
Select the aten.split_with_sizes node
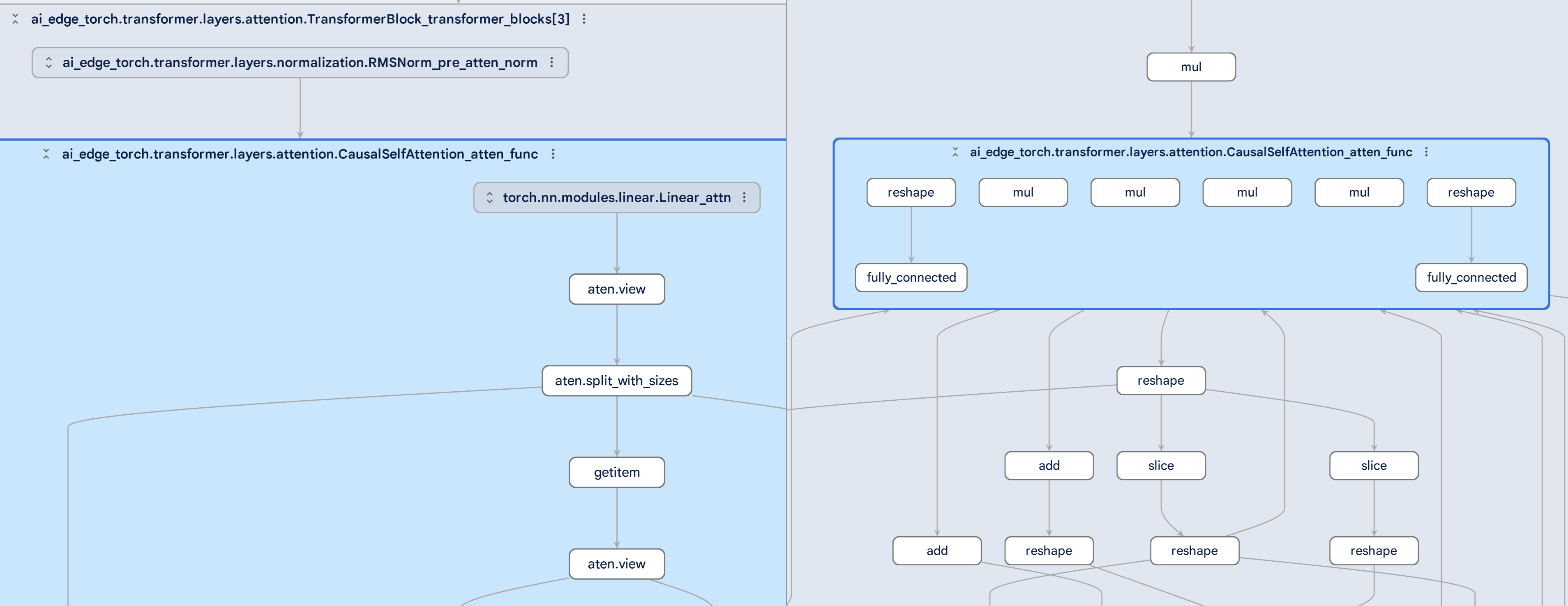pyautogui.click(x=616, y=380)
